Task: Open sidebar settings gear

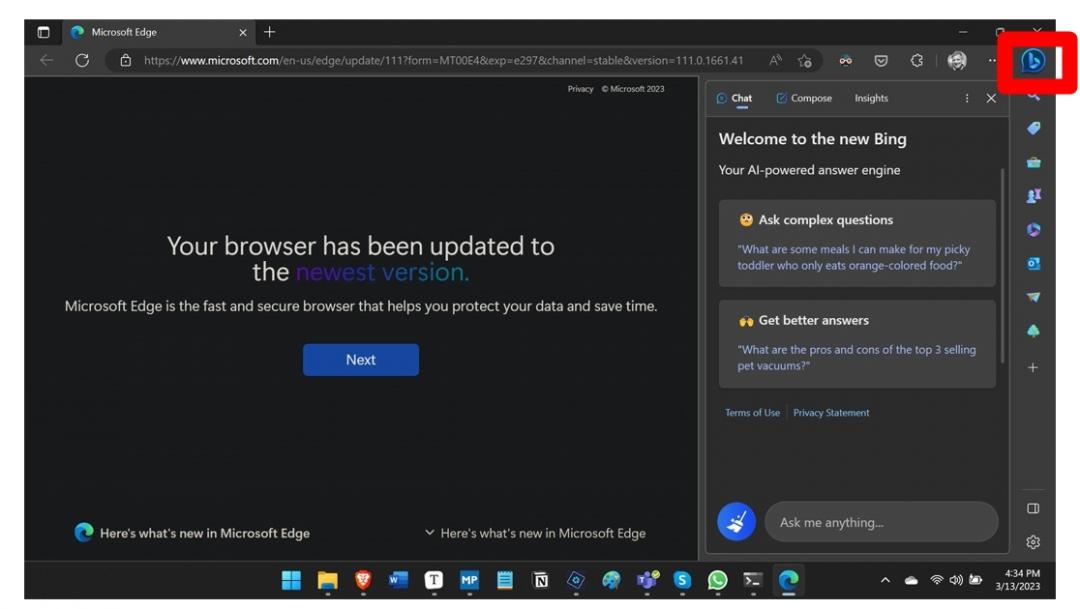Action: click(1033, 542)
